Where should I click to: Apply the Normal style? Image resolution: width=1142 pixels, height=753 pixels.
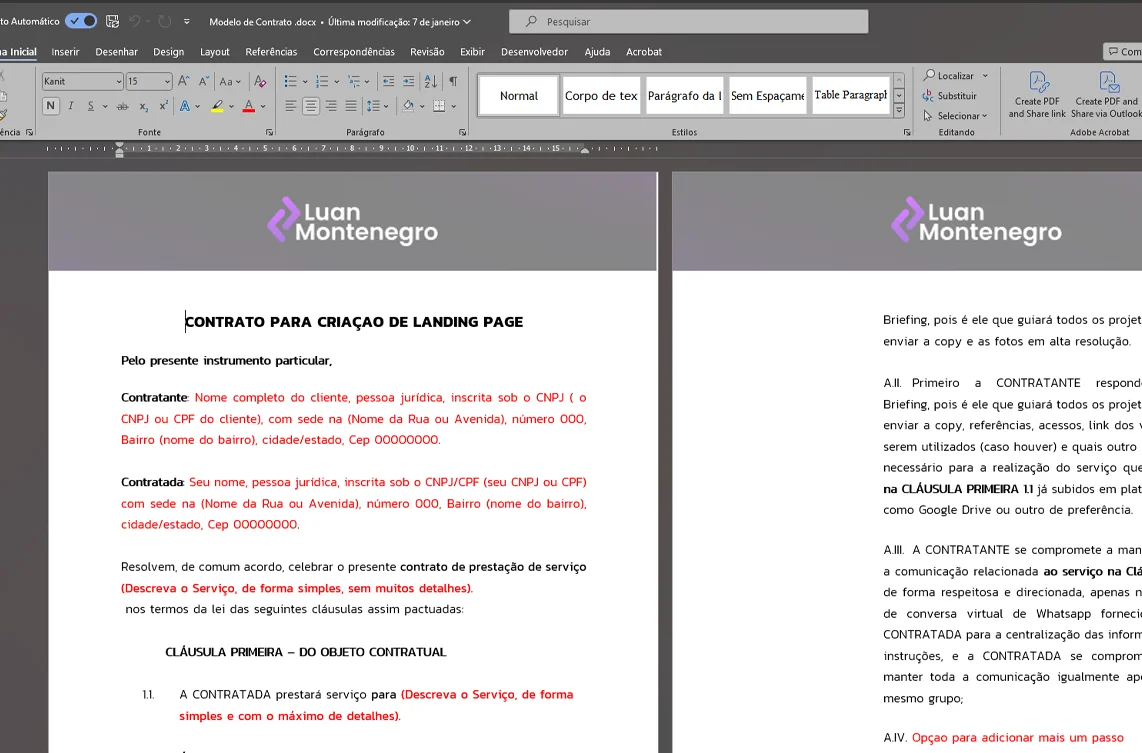coord(519,95)
